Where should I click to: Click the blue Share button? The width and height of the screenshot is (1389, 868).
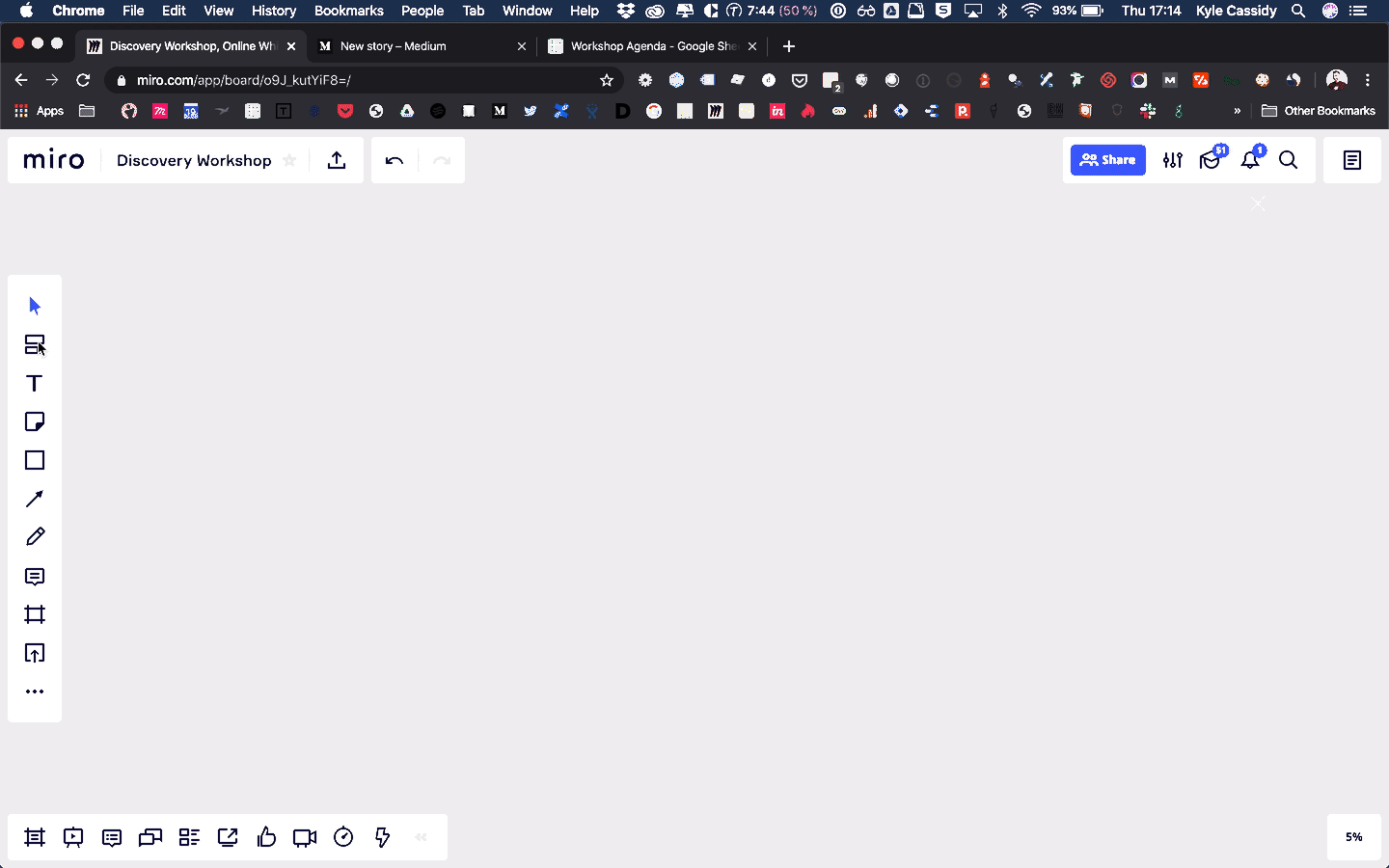[x=1107, y=160]
